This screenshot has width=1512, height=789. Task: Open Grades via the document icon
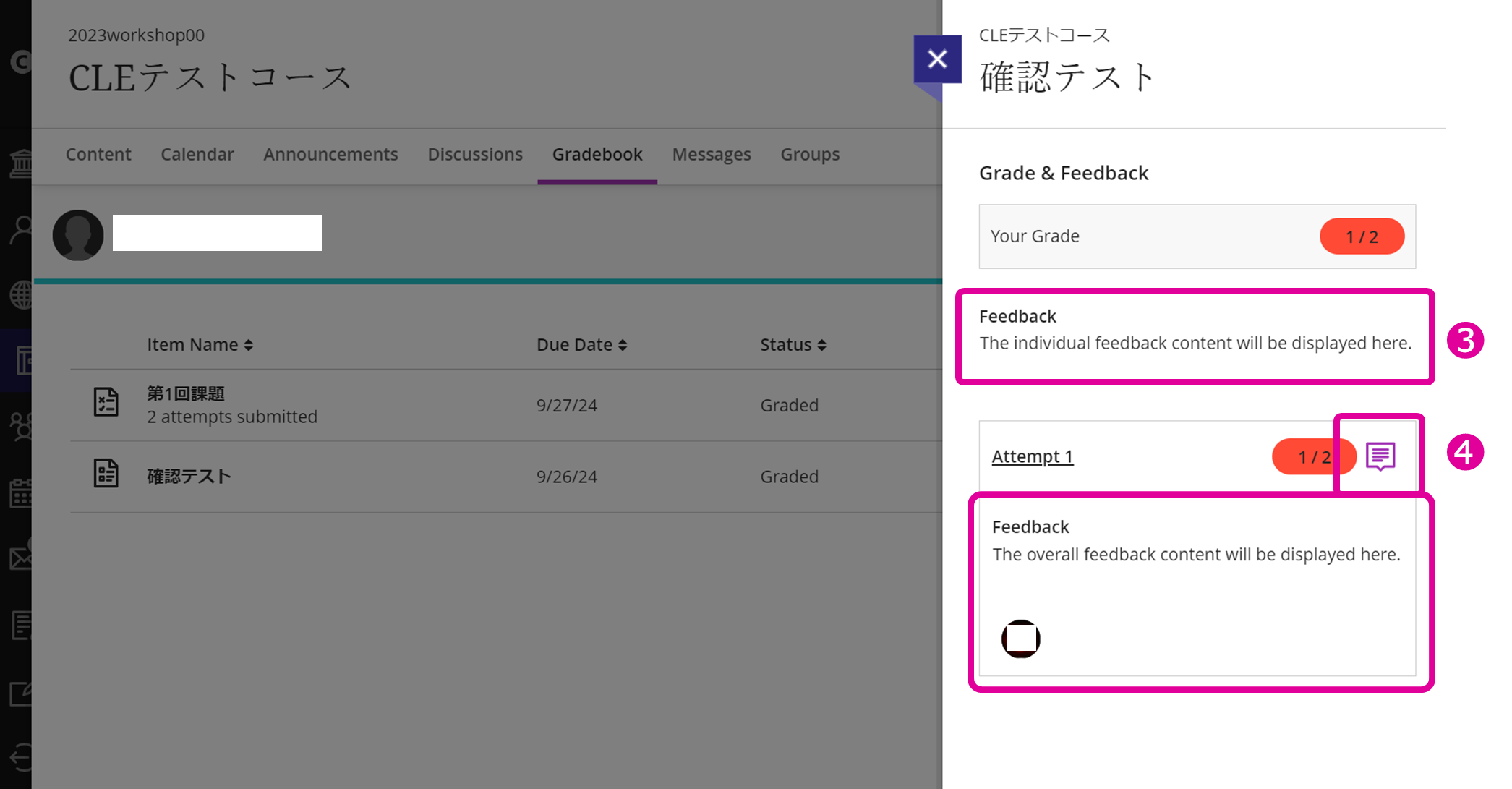(x=20, y=624)
